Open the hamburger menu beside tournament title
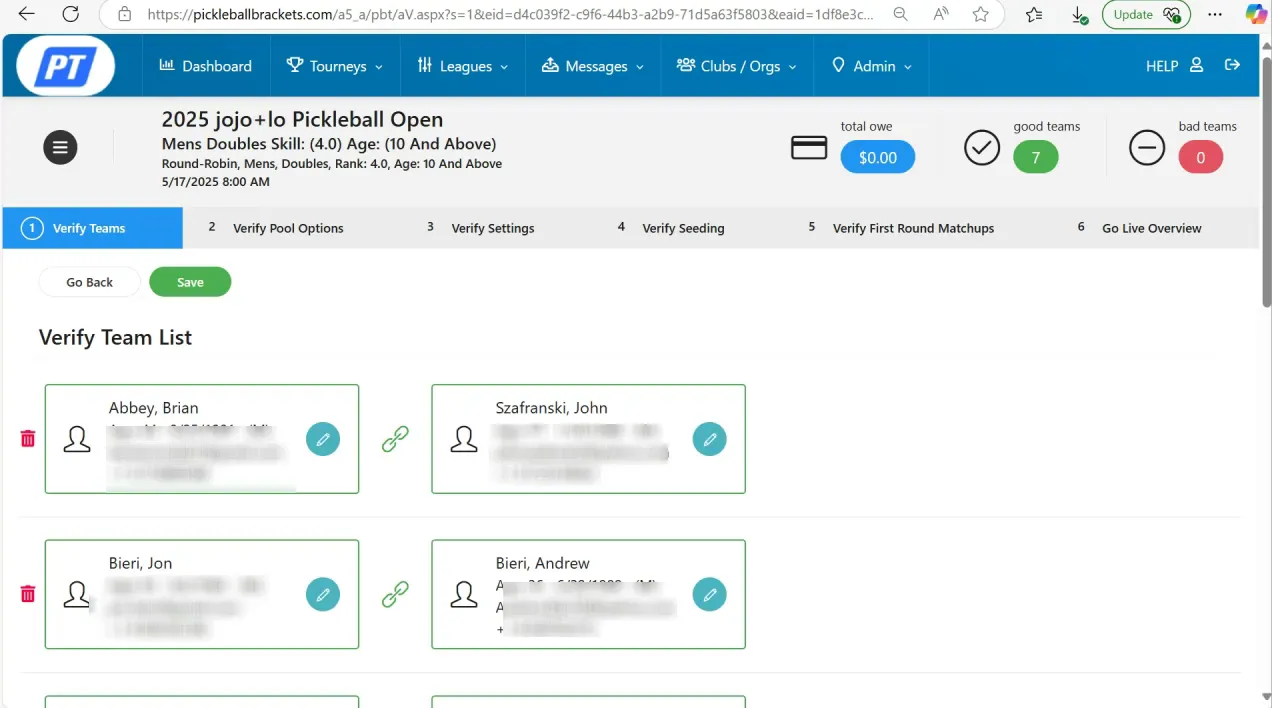This screenshot has width=1272, height=708. (x=60, y=148)
